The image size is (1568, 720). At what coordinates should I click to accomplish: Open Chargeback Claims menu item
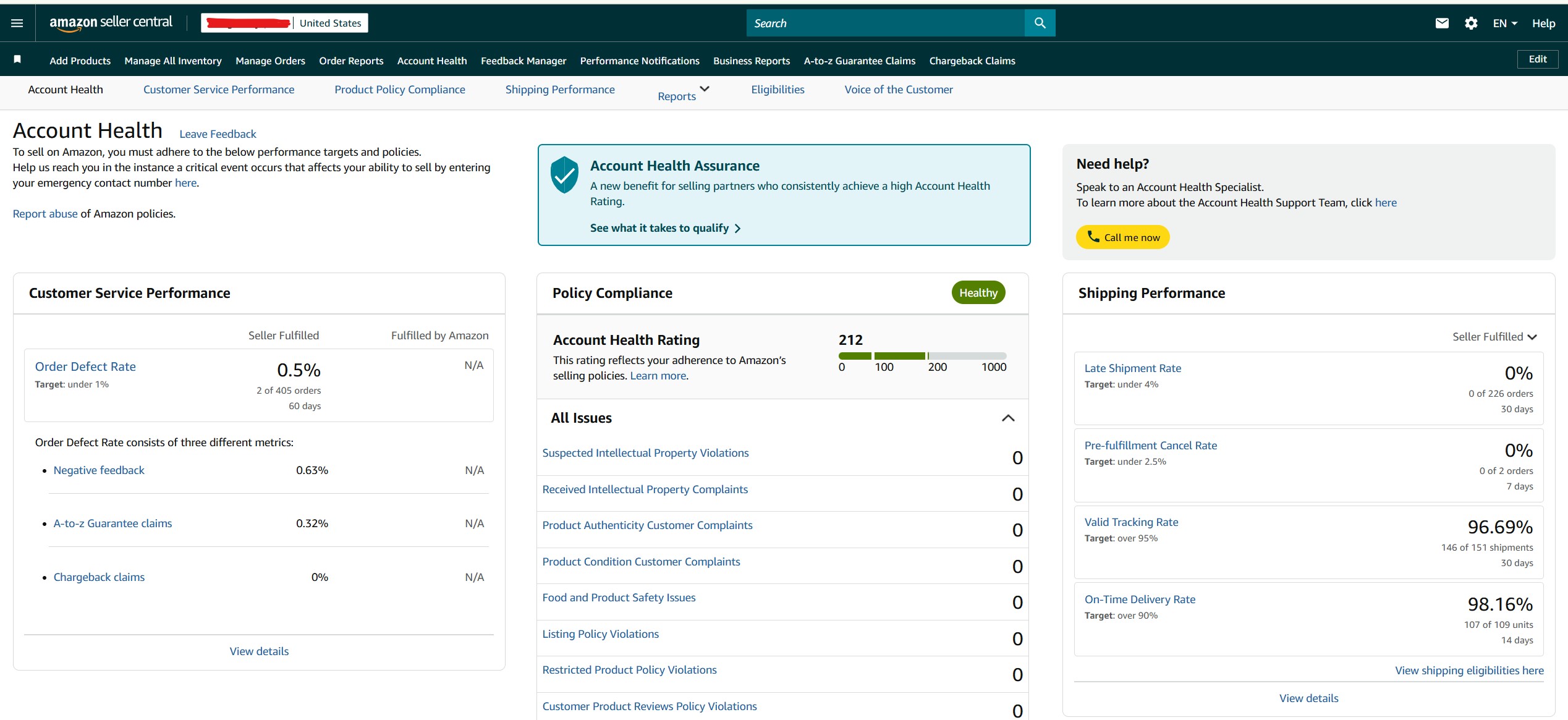972,61
